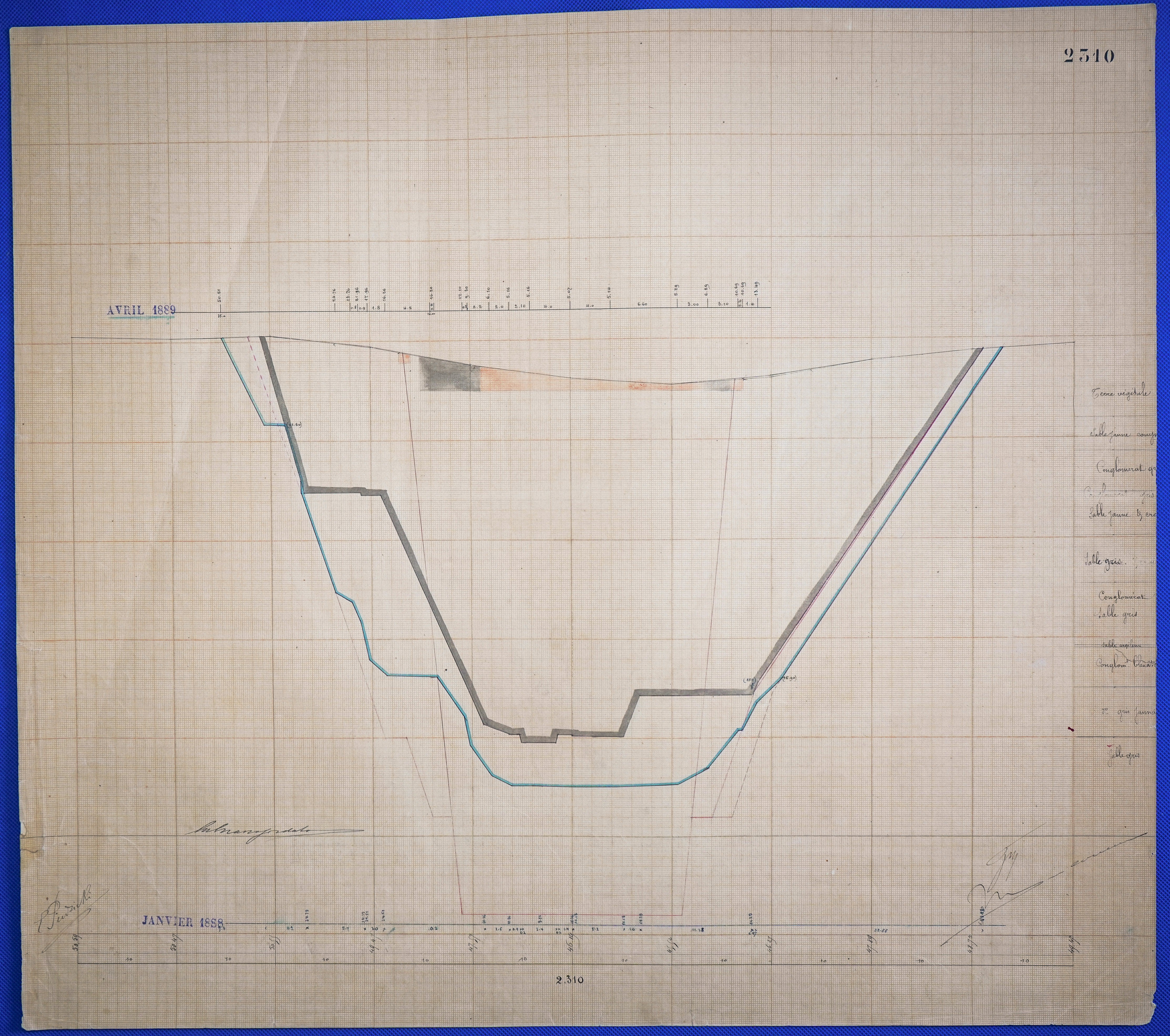Click the AVRIL 1889 stamped label

(141, 310)
